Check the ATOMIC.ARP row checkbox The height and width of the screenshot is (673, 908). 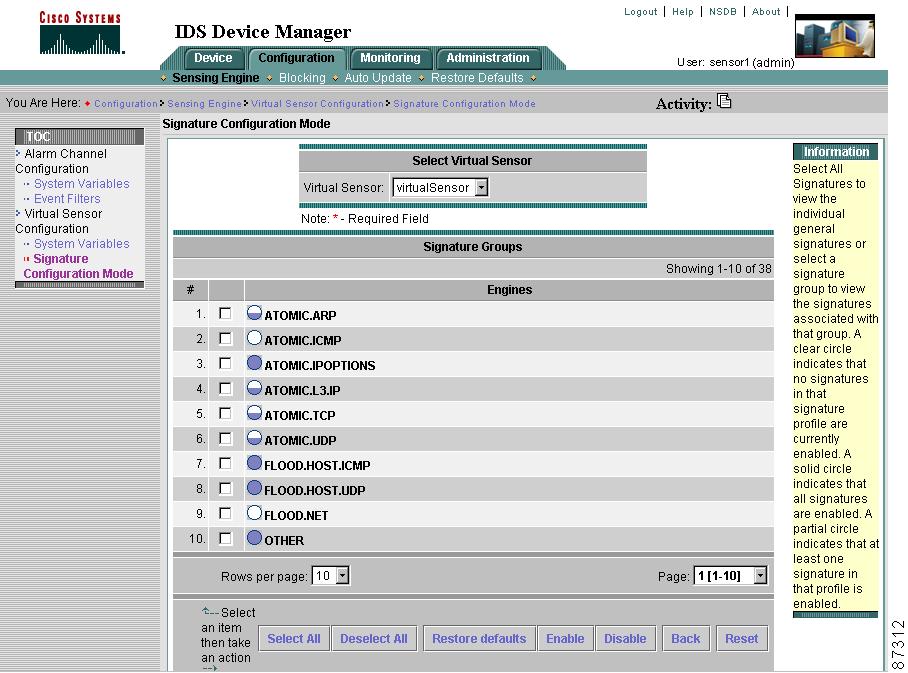225,314
